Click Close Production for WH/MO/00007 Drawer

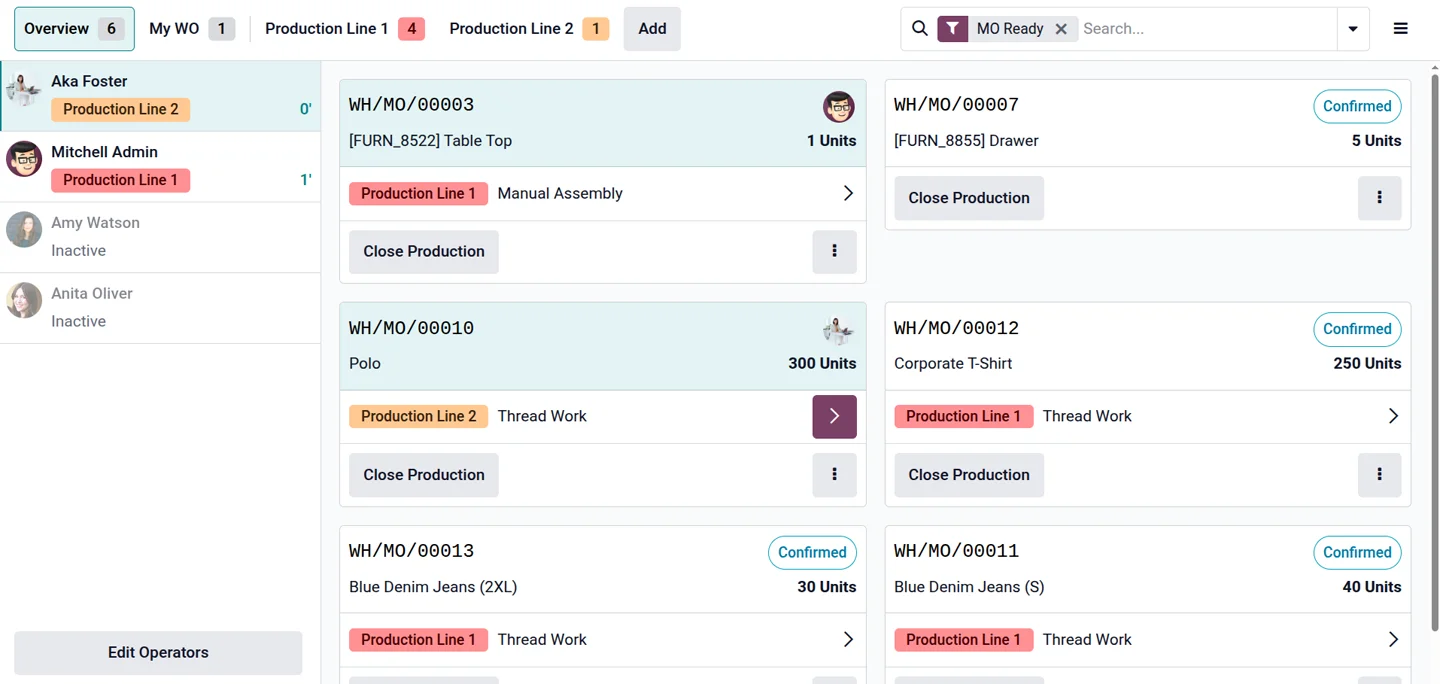tap(968, 198)
